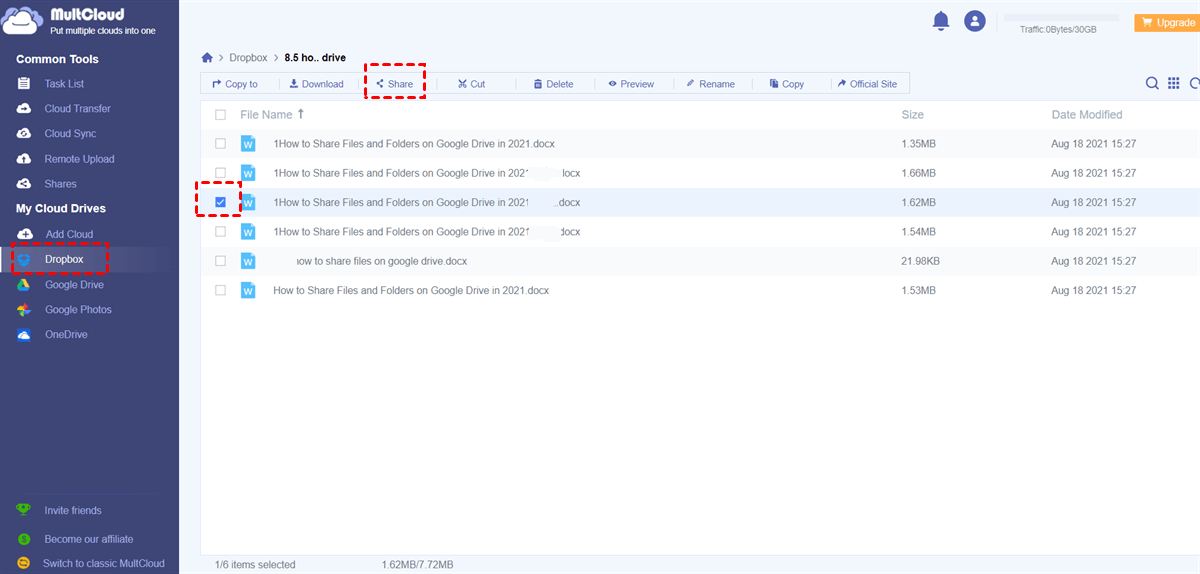1200x574 pixels.
Task: Switch to grid view
Action: 1174,84
